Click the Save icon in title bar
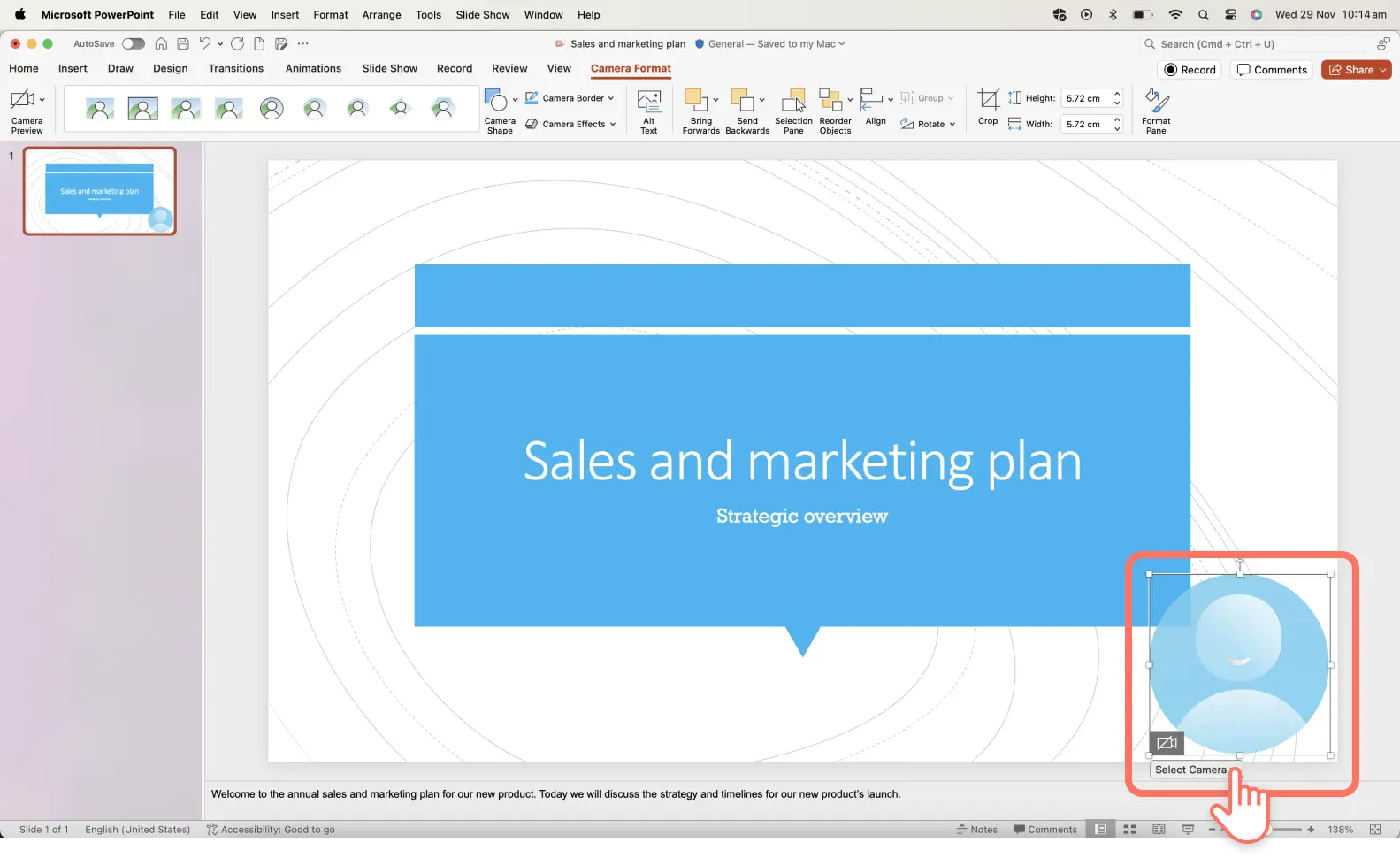This screenshot has width=1400, height=858. [x=183, y=43]
